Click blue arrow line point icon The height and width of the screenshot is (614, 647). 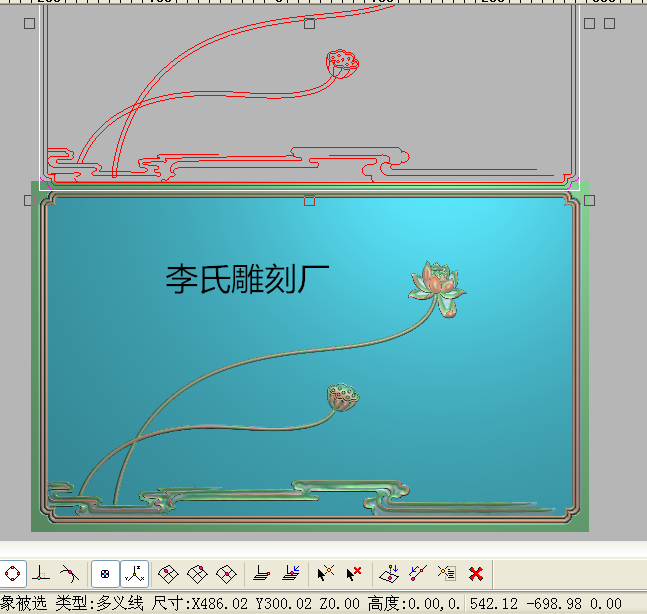(418, 574)
